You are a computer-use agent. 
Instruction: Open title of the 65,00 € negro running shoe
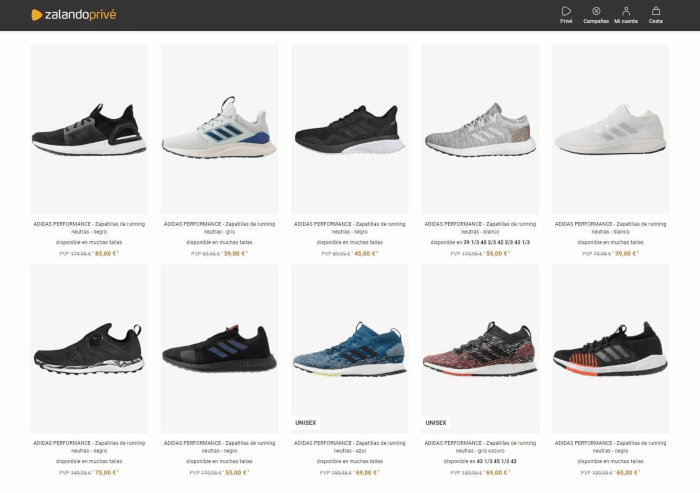pos(610,447)
